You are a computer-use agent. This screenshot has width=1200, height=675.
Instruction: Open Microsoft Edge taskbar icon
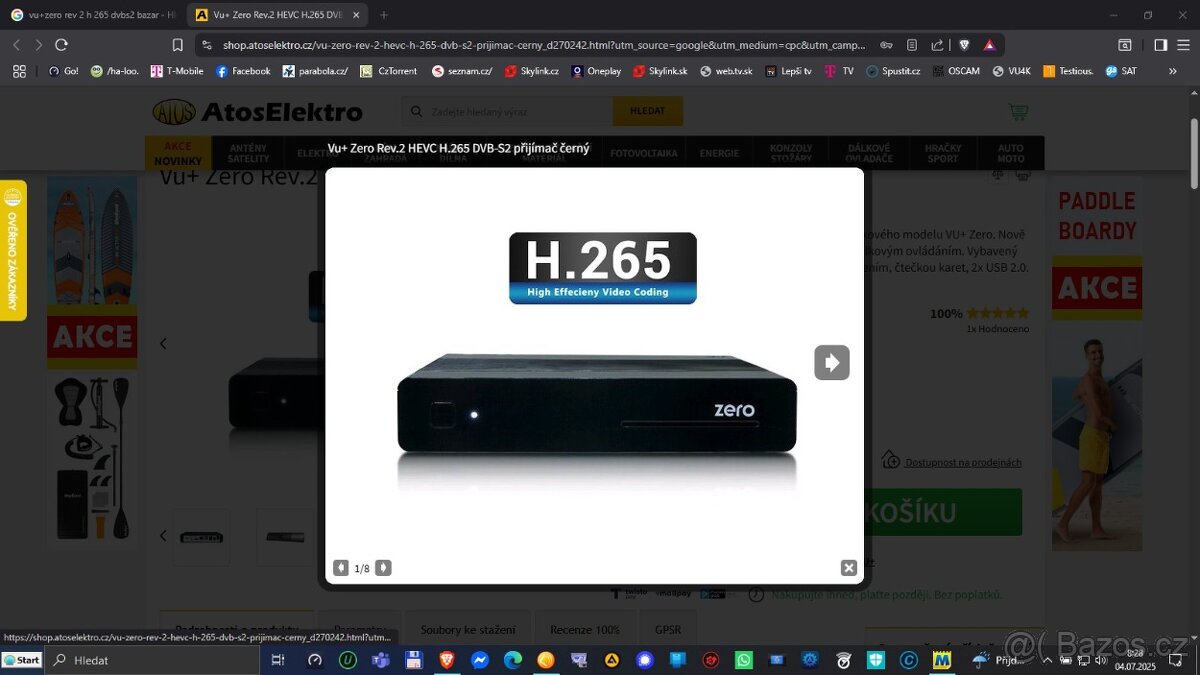click(x=512, y=660)
